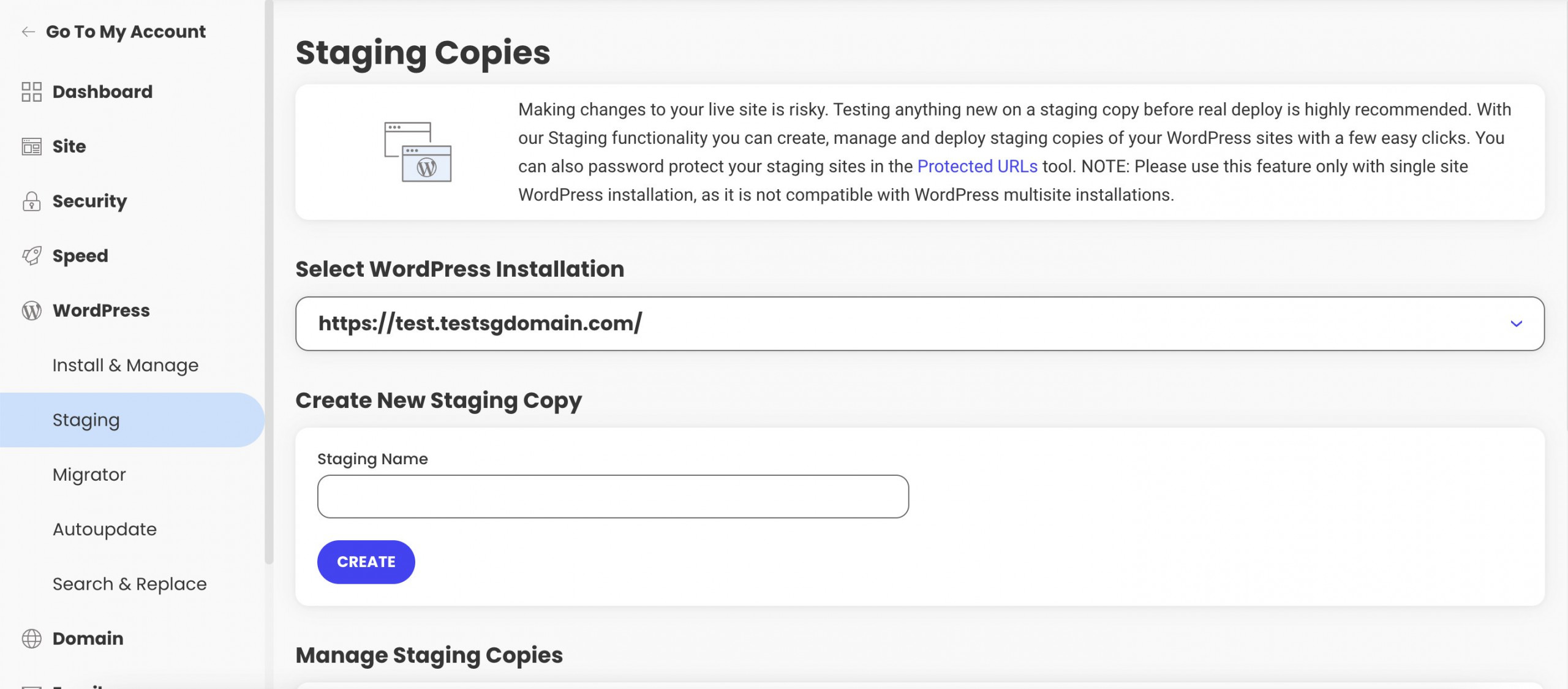Click the Staging Name field label
The image size is (1568, 689).
click(x=372, y=459)
